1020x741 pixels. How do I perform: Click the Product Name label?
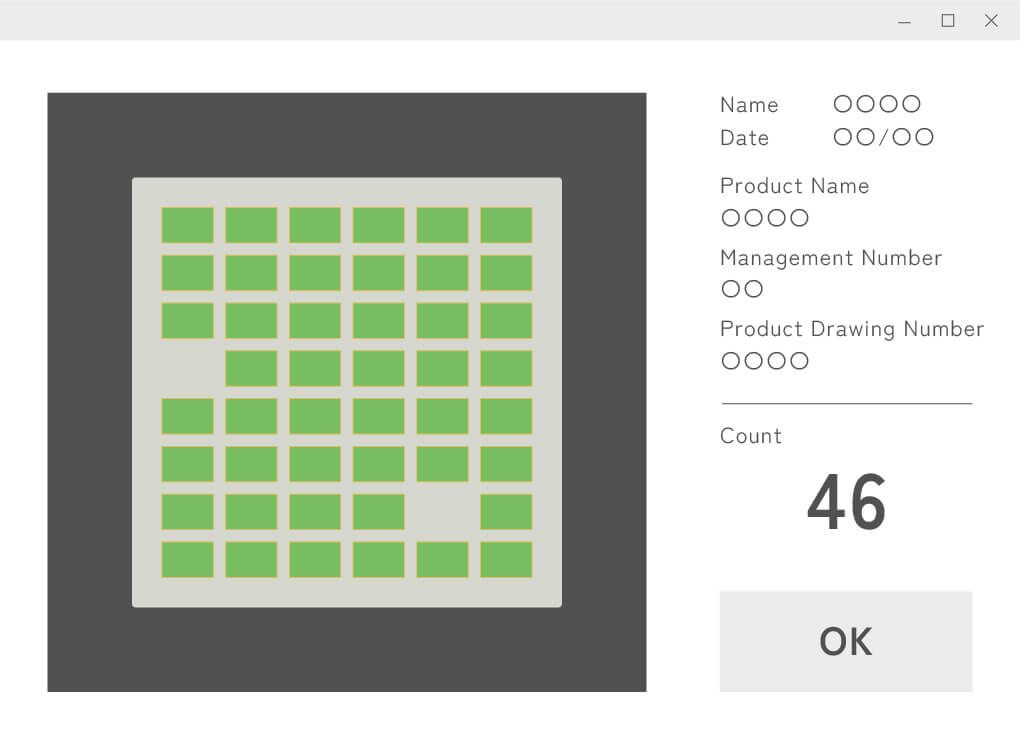[794, 186]
